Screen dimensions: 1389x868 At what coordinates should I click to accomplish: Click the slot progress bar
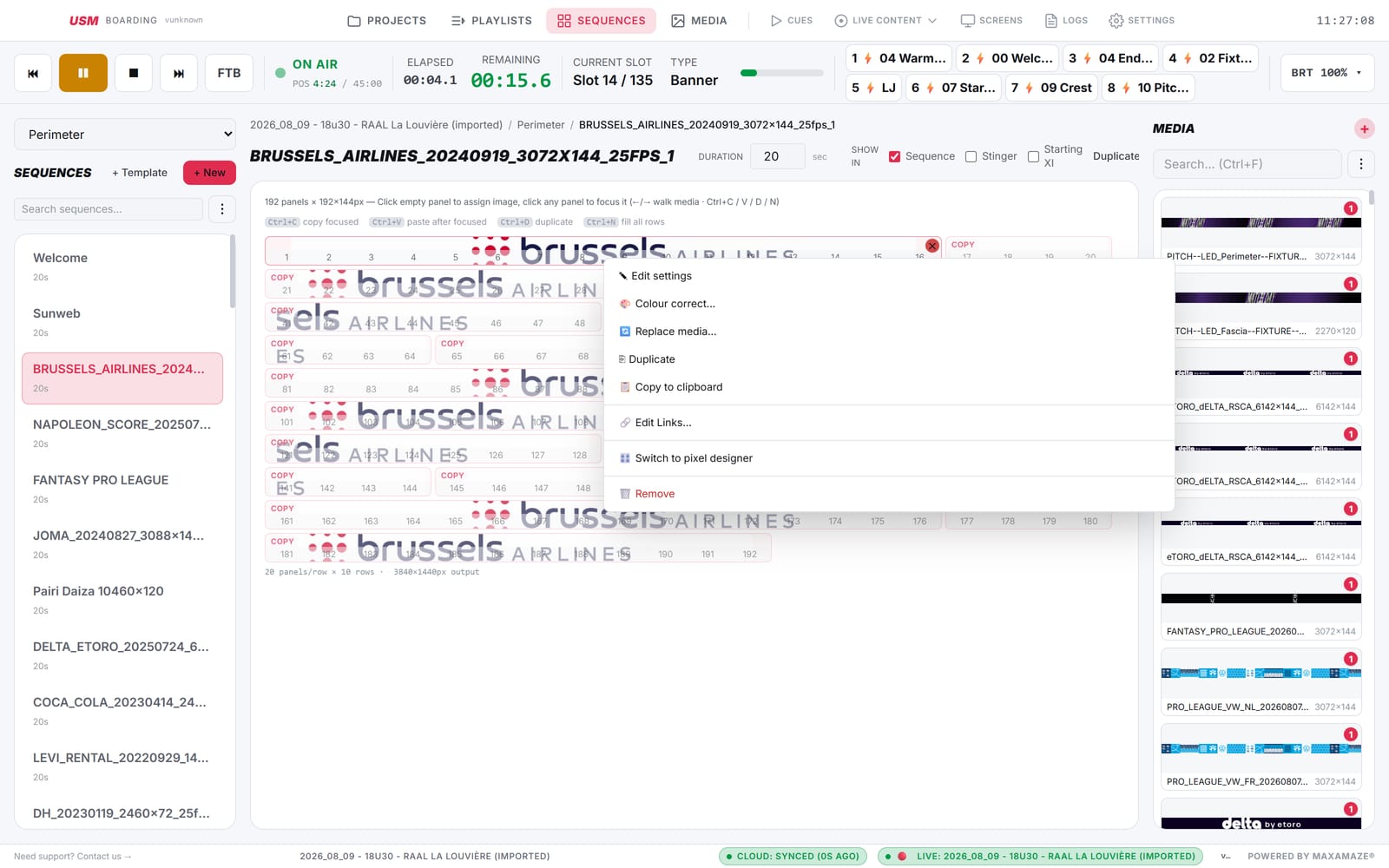[781, 73]
